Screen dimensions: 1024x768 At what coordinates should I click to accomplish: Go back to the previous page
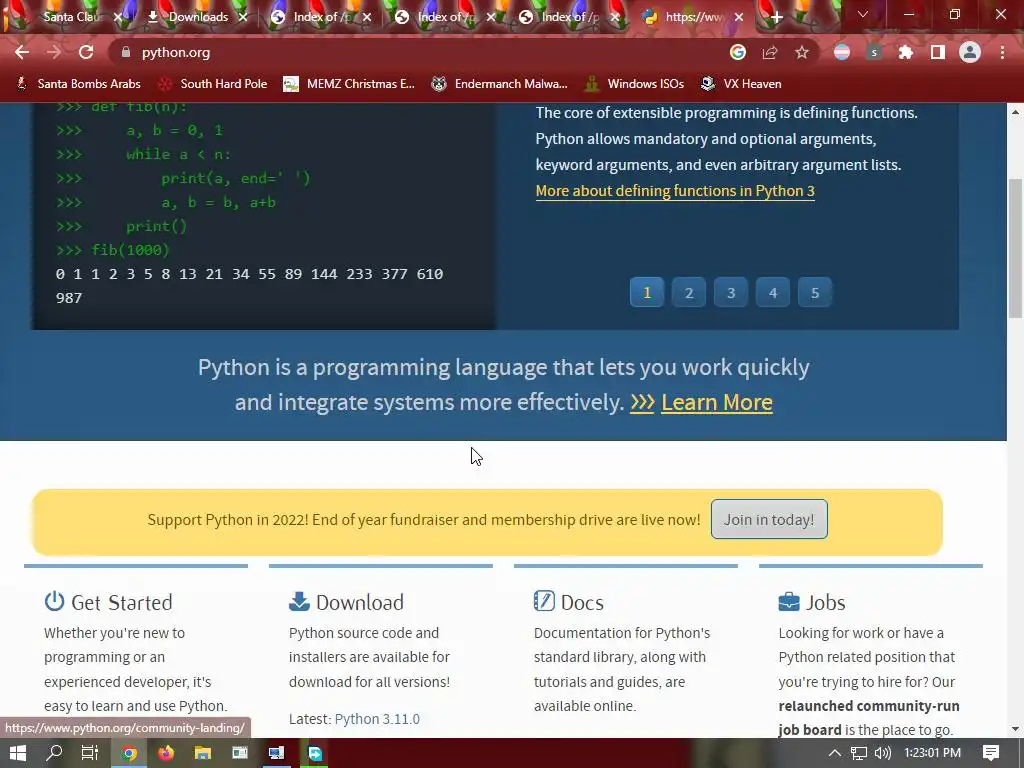[x=22, y=52]
